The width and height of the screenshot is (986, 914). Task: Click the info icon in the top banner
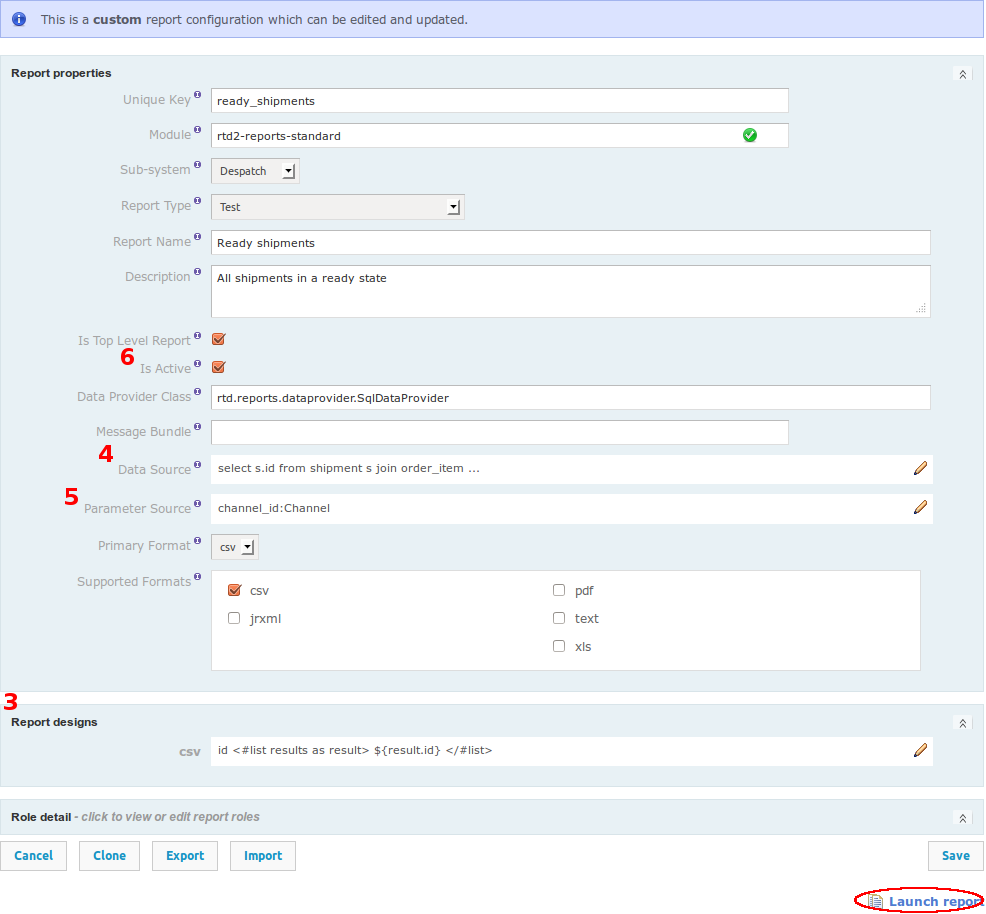pos(18,19)
